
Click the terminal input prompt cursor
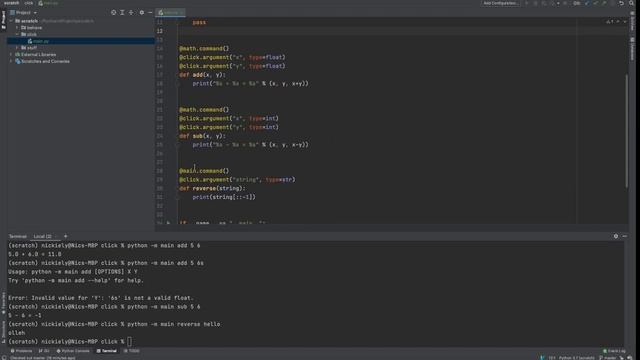(x=129, y=342)
